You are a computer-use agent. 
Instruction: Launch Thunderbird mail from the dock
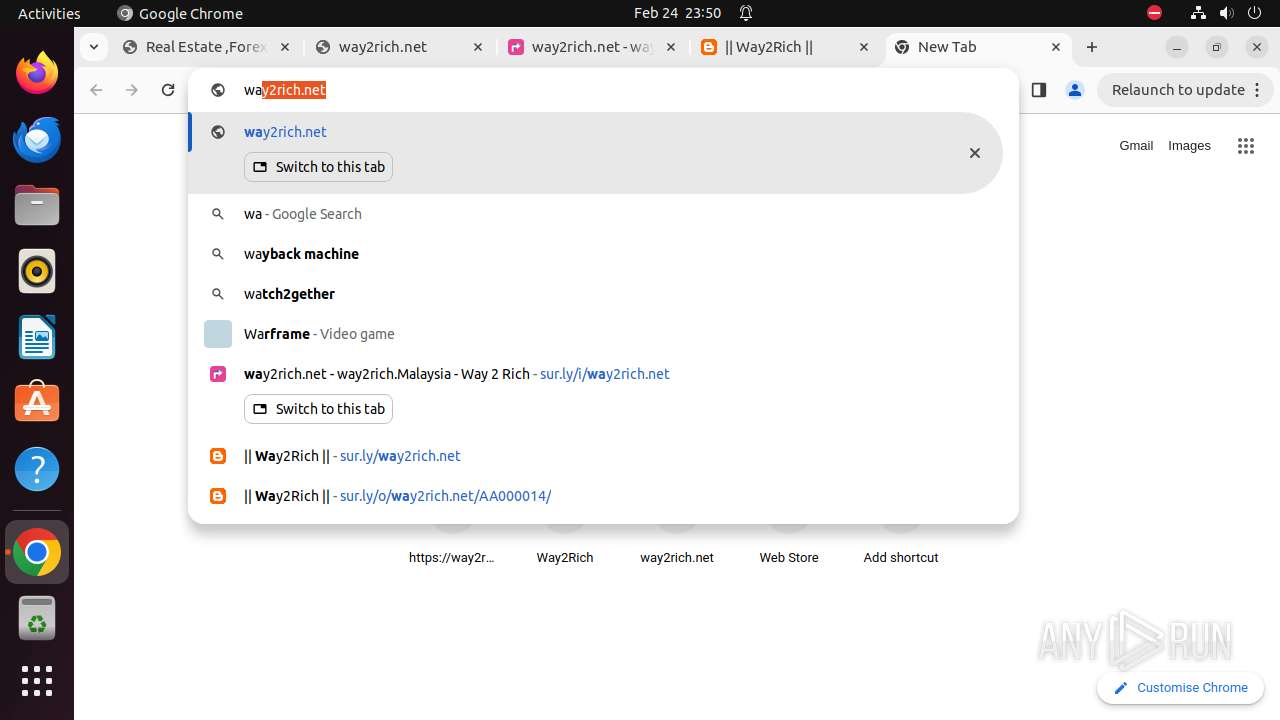37,140
